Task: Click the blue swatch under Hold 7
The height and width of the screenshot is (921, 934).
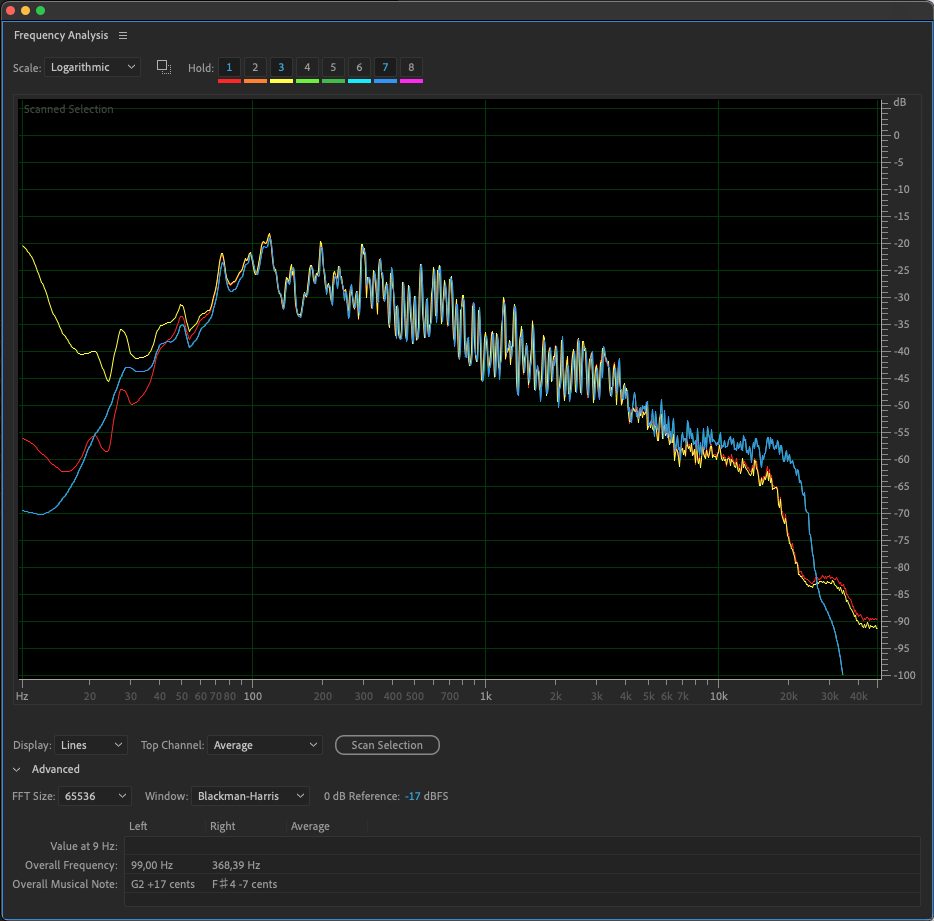Action: (x=385, y=81)
